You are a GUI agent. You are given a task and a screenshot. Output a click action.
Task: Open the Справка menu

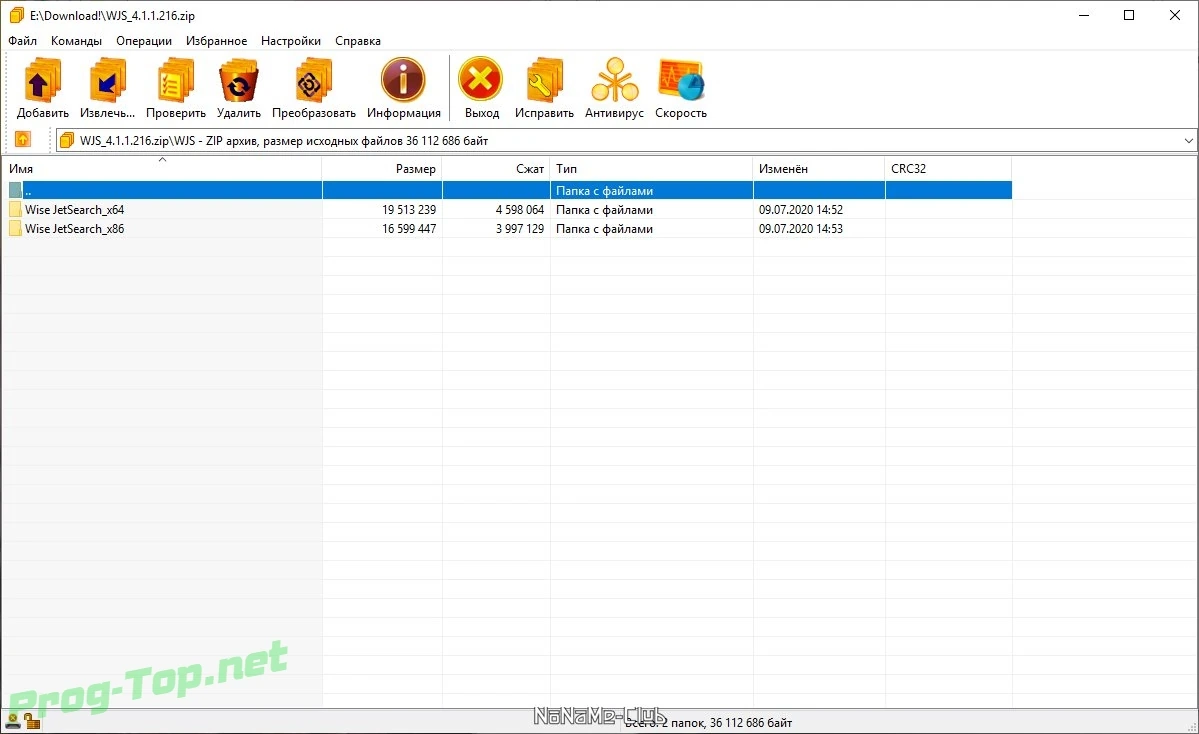pyautogui.click(x=357, y=41)
